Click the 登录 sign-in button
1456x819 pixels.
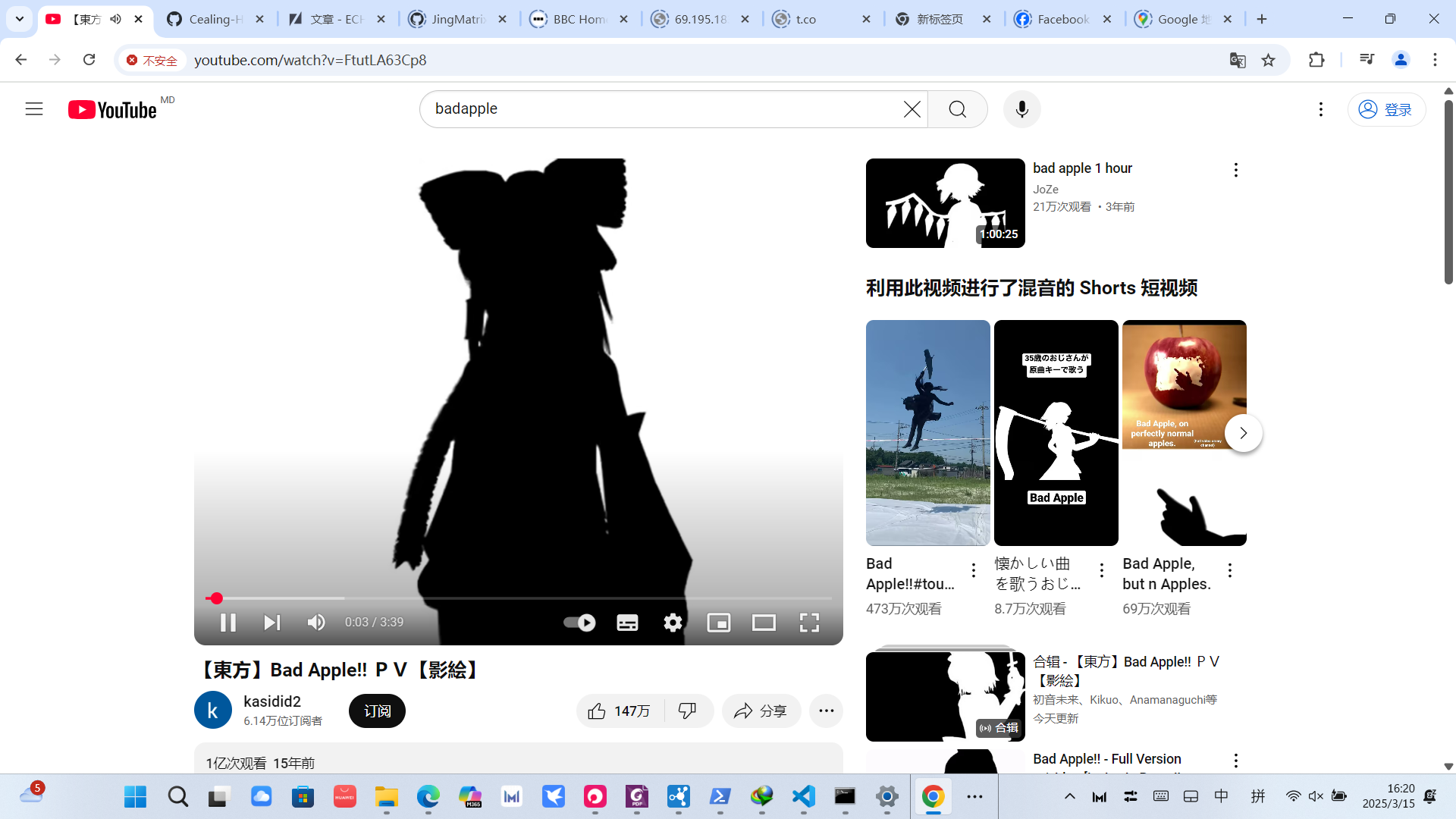tap(1386, 109)
